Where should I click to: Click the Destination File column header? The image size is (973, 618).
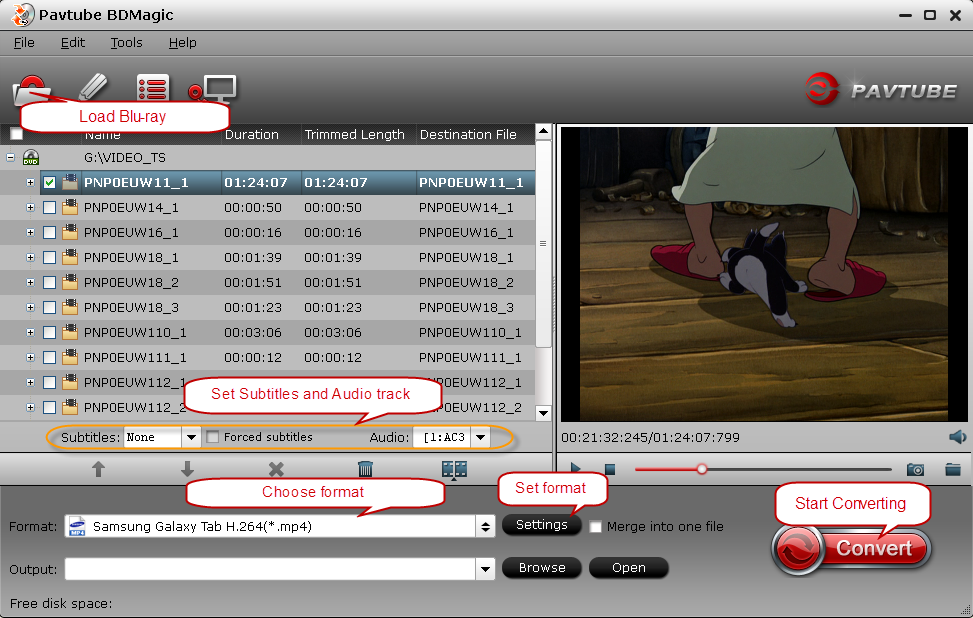[x=475, y=134]
